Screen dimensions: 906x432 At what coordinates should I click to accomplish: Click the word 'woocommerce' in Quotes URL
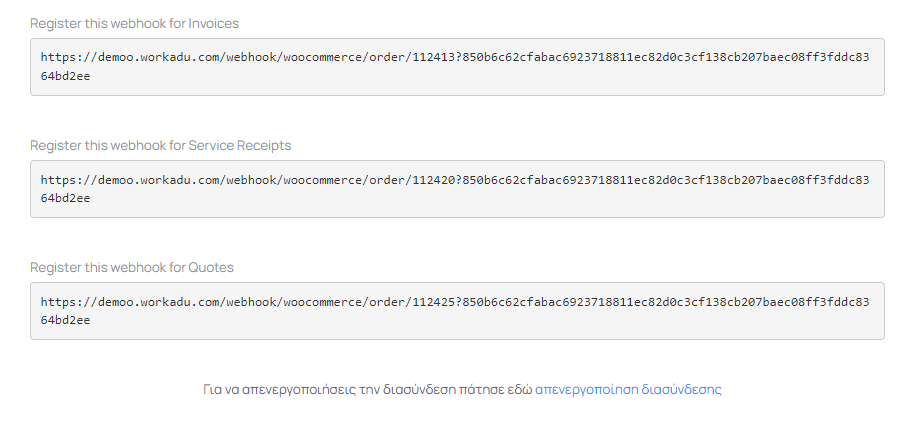(x=323, y=301)
